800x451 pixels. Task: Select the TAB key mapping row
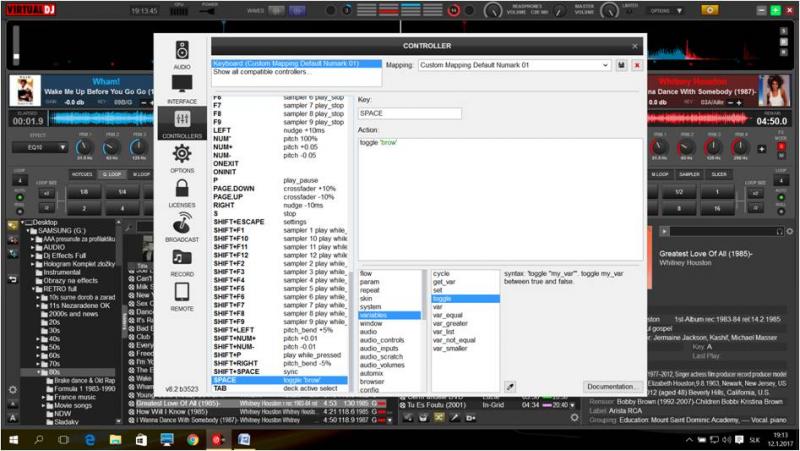[280, 389]
